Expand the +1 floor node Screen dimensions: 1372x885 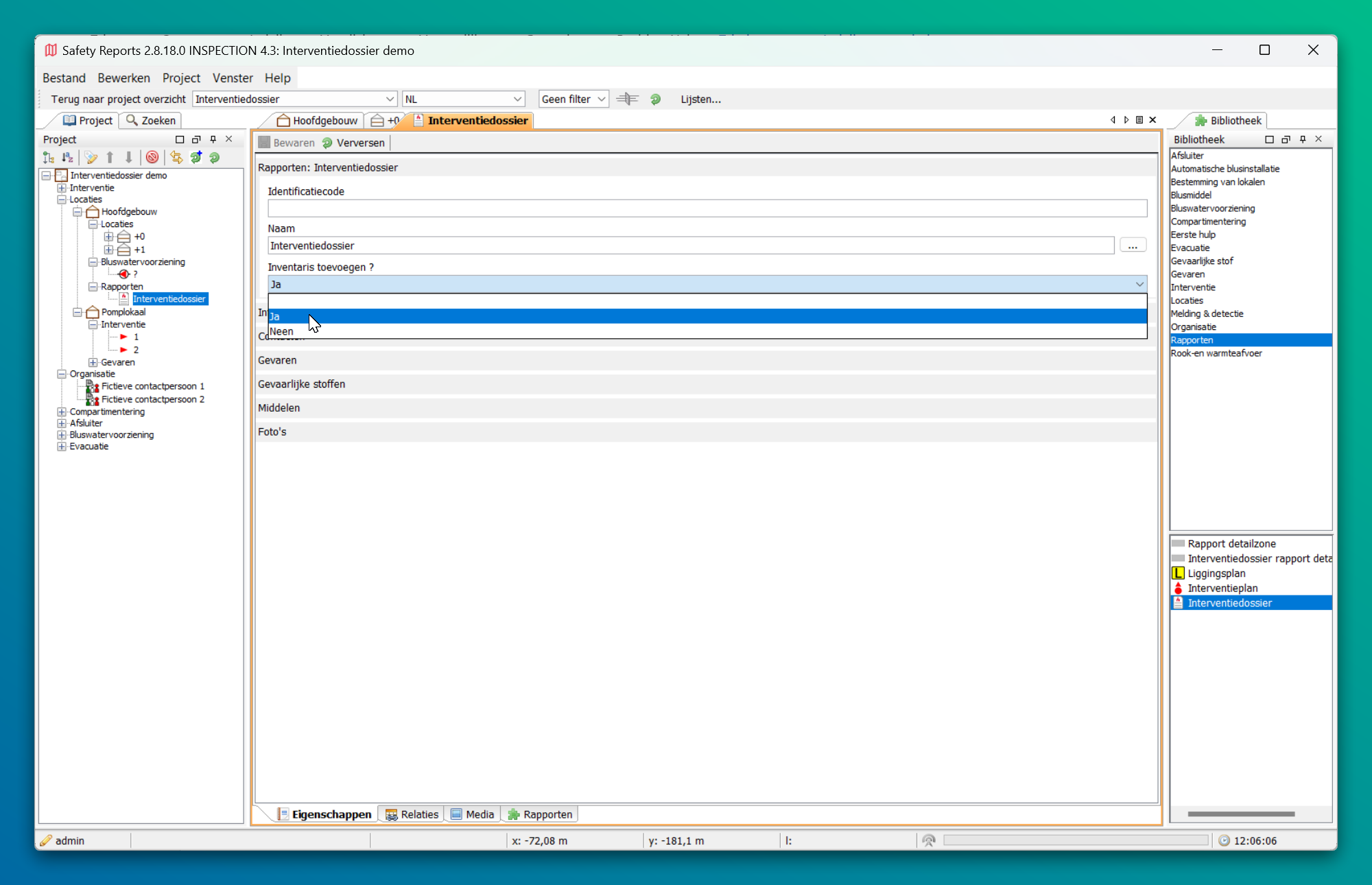click(x=108, y=250)
